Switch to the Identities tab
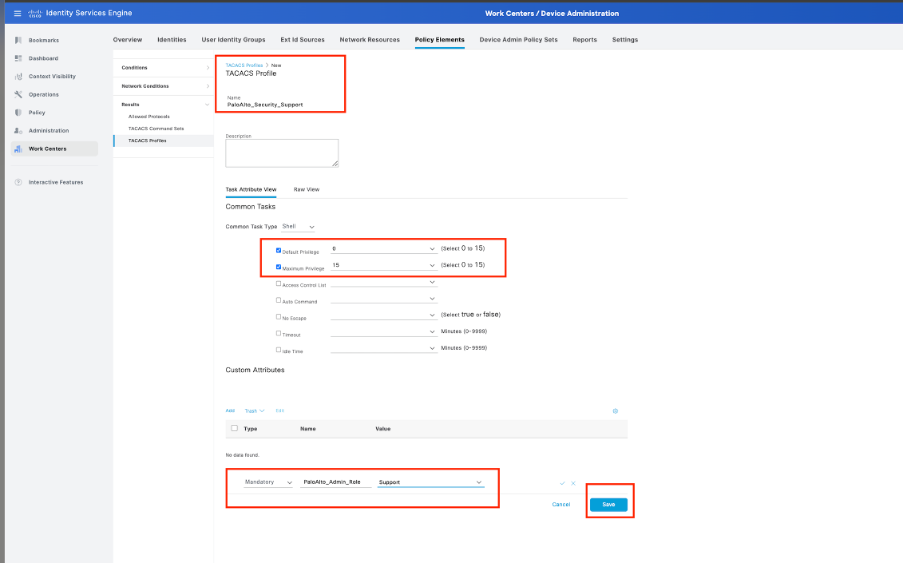This screenshot has height=564, width=904. point(172,40)
